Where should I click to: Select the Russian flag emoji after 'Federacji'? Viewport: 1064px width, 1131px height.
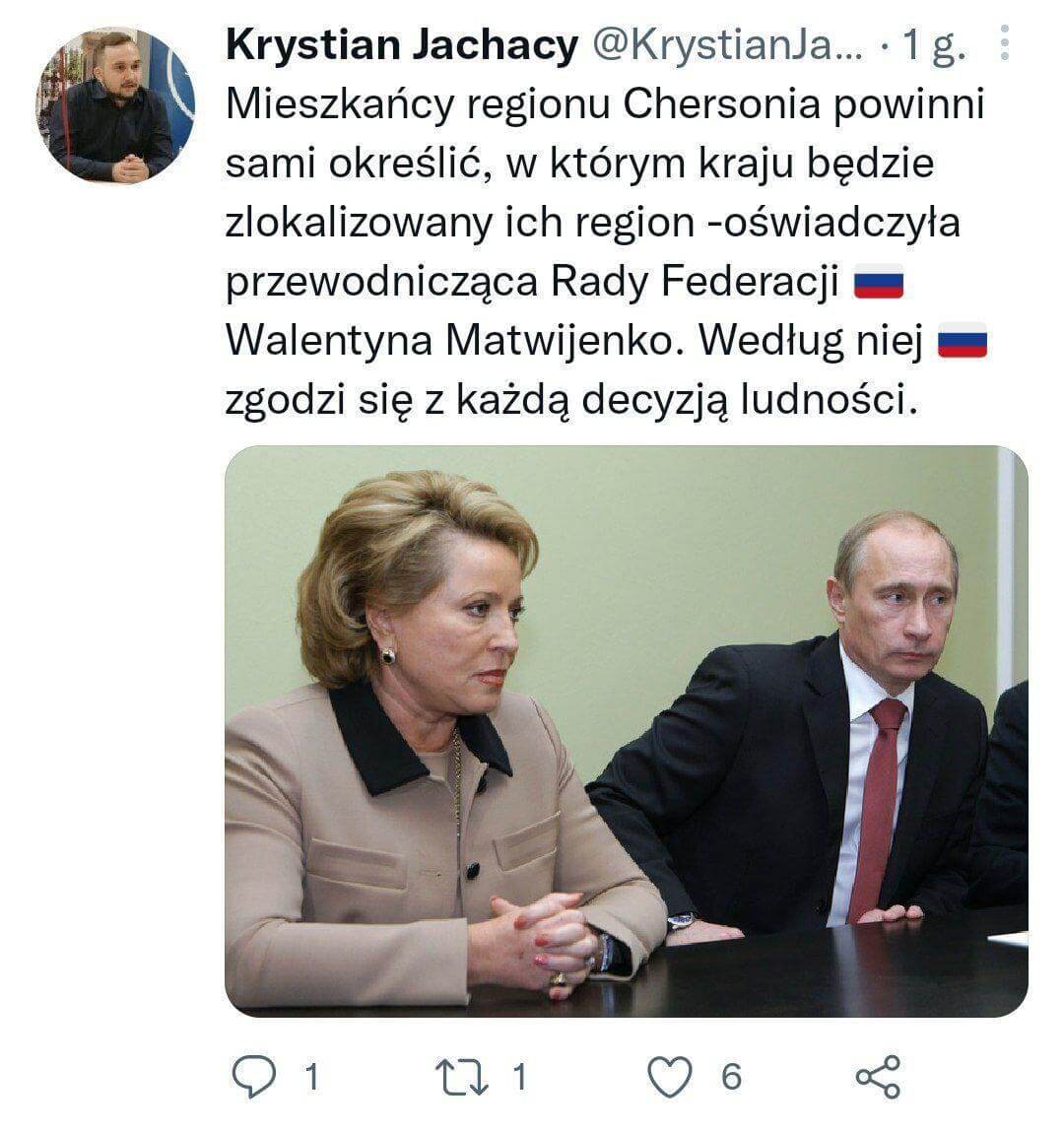[x=879, y=282]
